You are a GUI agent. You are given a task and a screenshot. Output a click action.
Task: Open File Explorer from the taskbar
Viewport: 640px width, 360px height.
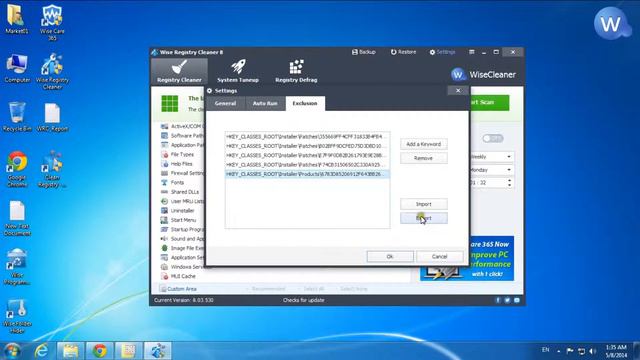point(71,351)
